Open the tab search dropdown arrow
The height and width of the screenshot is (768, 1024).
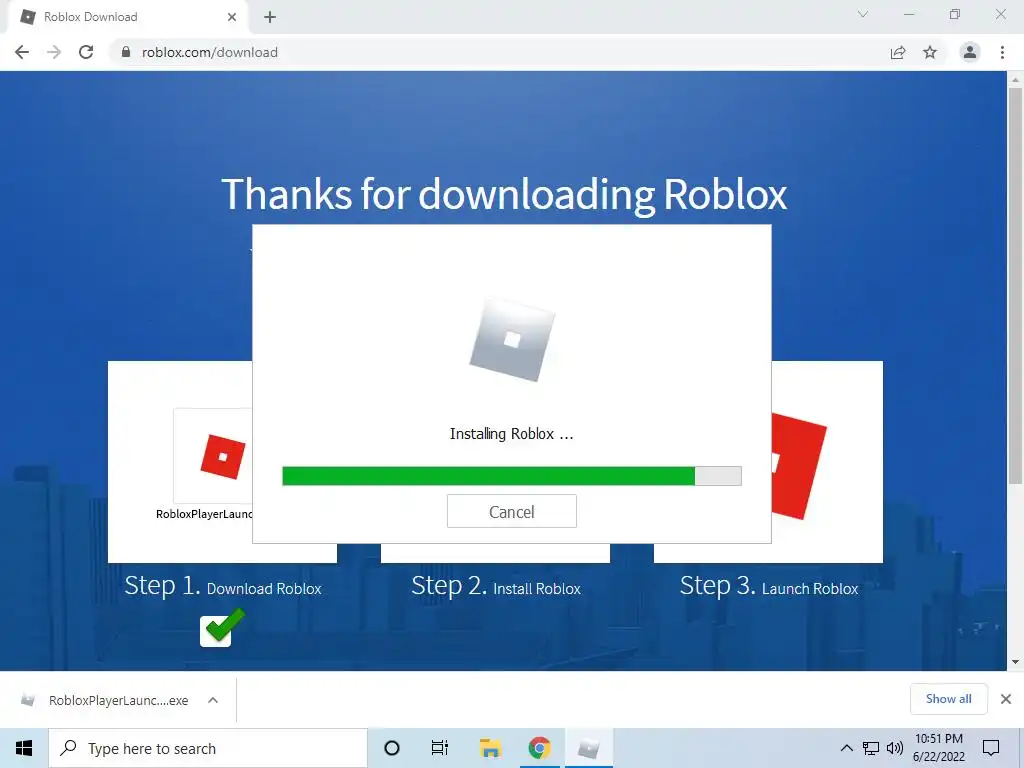[x=863, y=14]
